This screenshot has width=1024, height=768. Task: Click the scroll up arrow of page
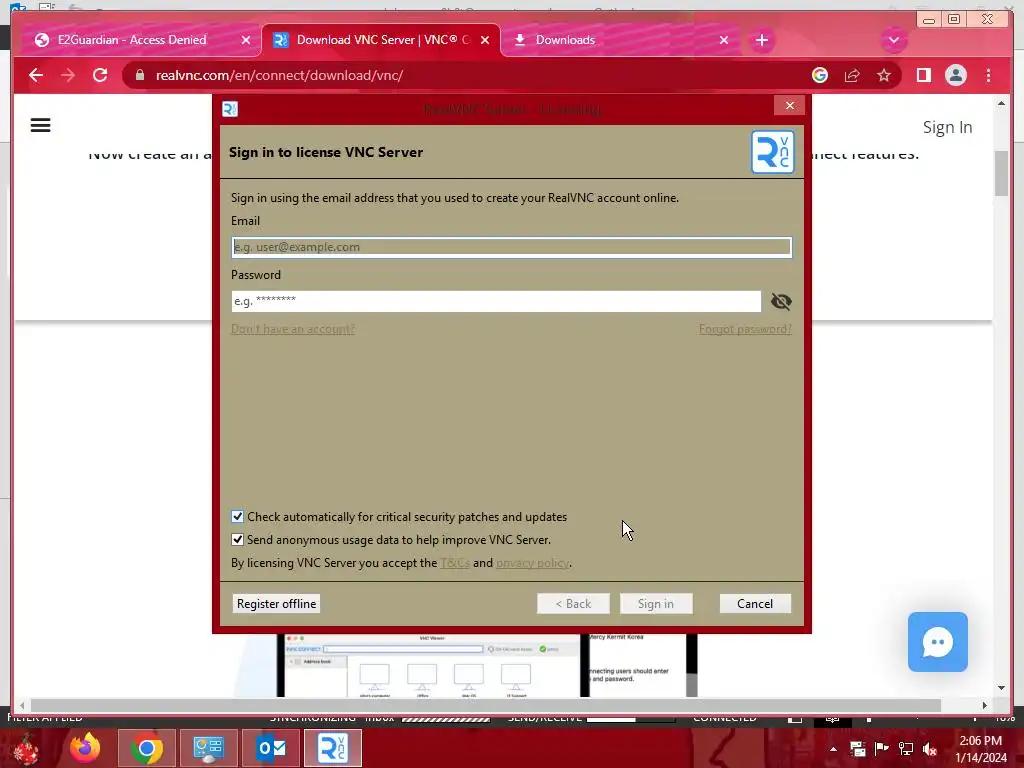(x=1001, y=103)
